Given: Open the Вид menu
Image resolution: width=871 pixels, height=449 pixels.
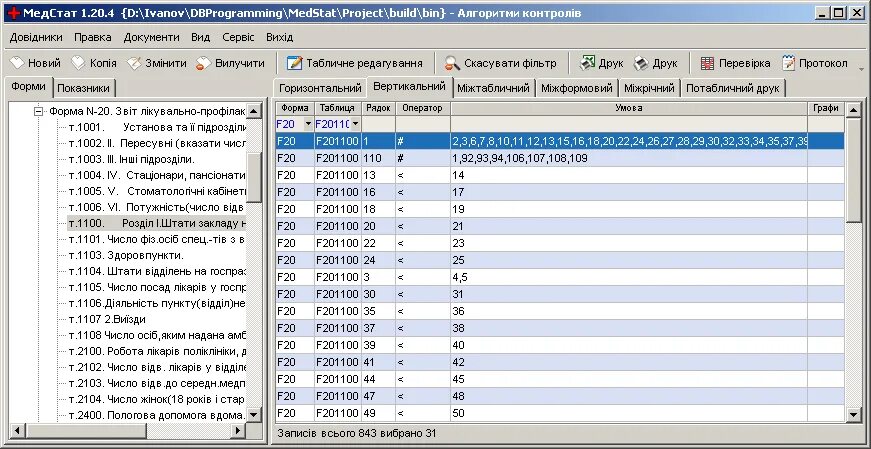Looking at the screenshot, I should pos(201,37).
